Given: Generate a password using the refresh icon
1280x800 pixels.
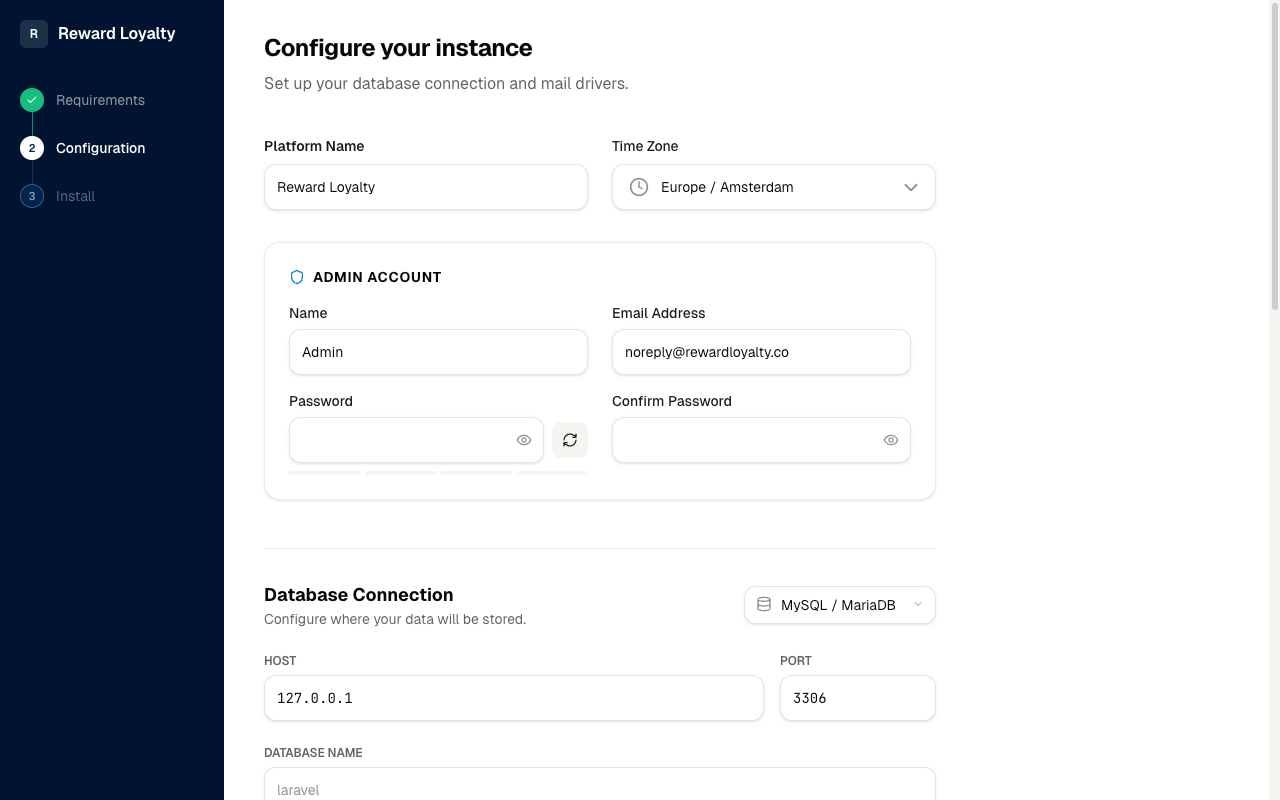Looking at the screenshot, I should point(570,440).
